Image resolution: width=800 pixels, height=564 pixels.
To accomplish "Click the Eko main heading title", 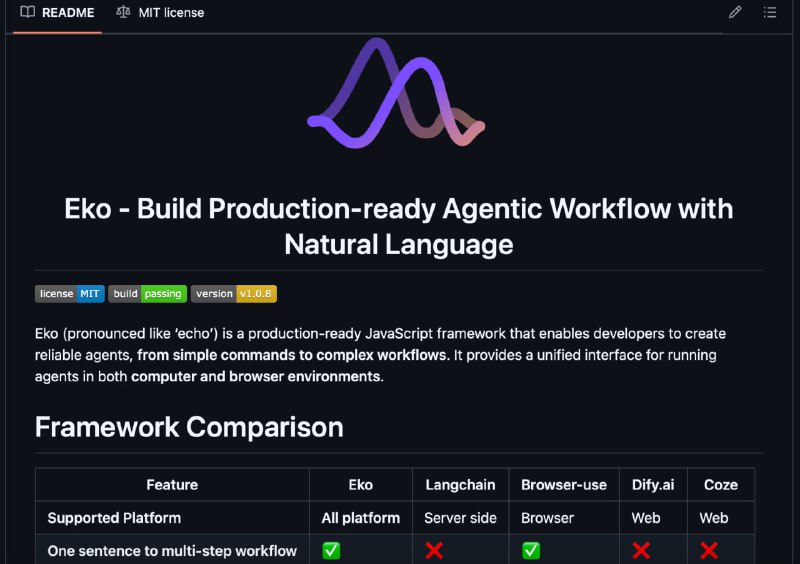I will [x=399, y=226].
